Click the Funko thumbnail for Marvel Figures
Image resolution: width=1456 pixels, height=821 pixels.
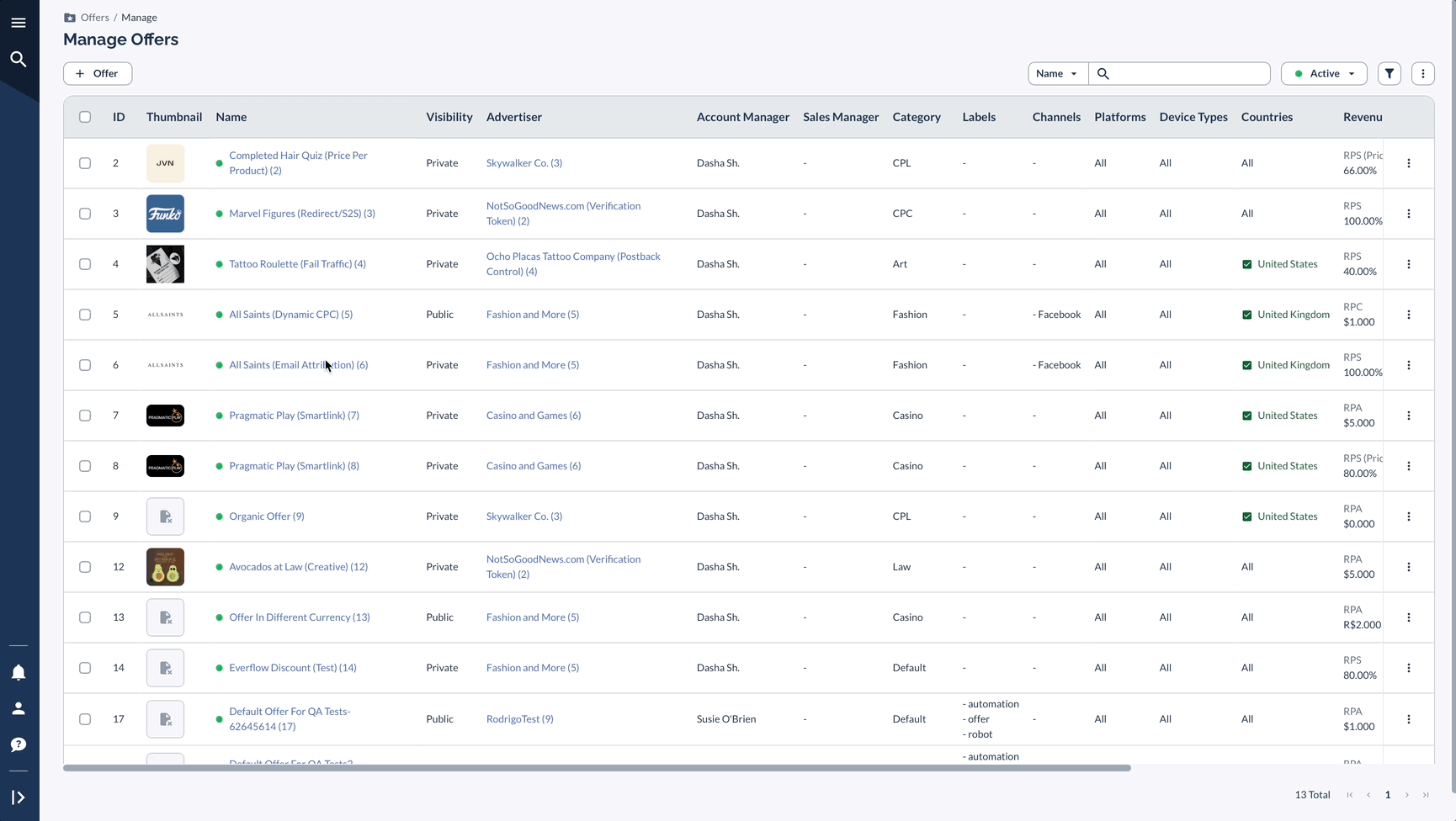click(x=165, y=214)
